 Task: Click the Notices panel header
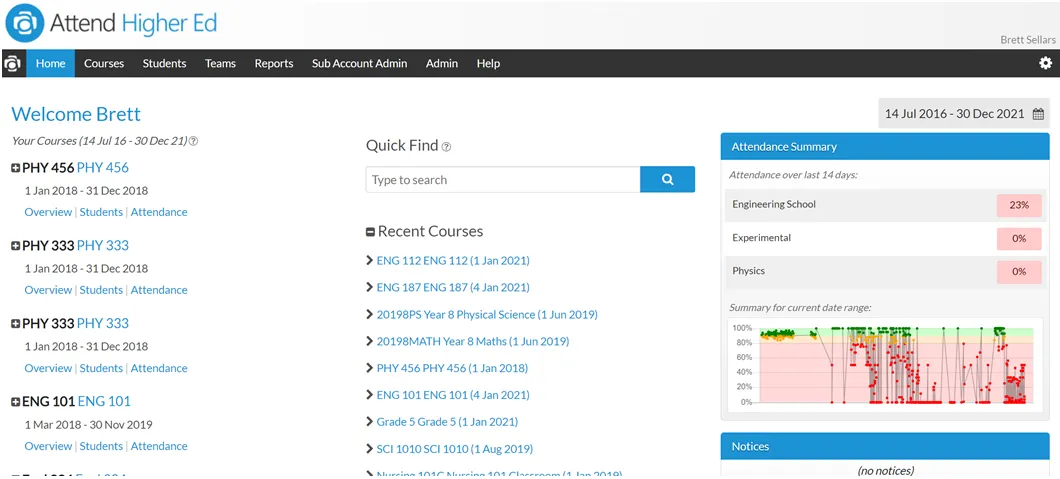click(885, 446)
